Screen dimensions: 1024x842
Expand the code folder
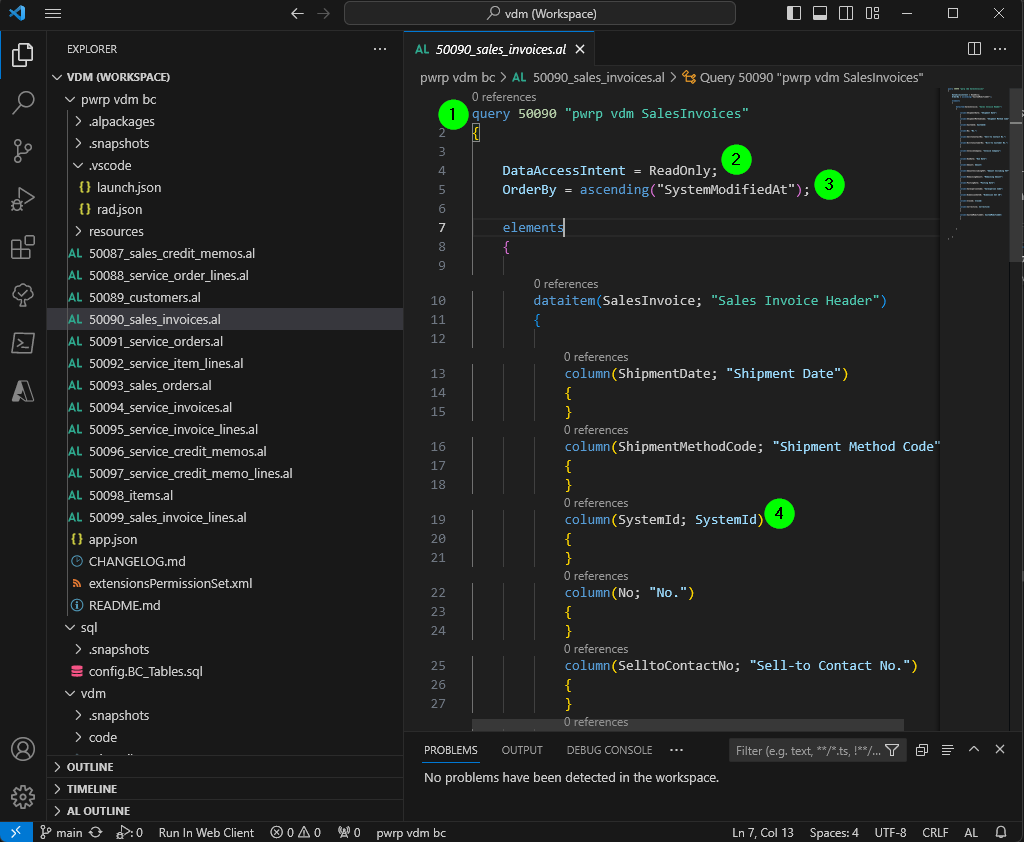225,737
